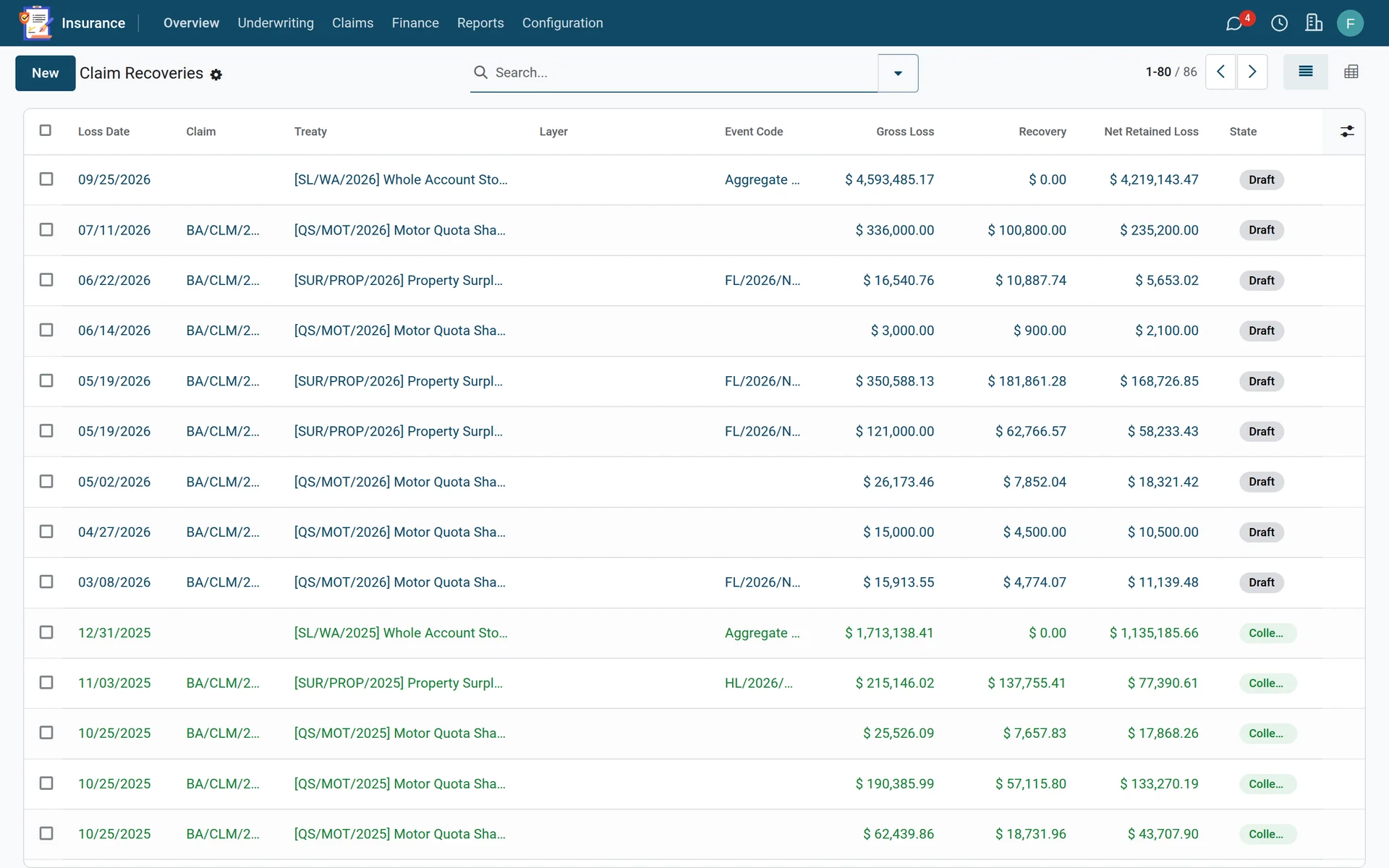1389x868 pixels.
Task: Go to next page of records
Action: pyautogui.click(x=1252, y=72)
